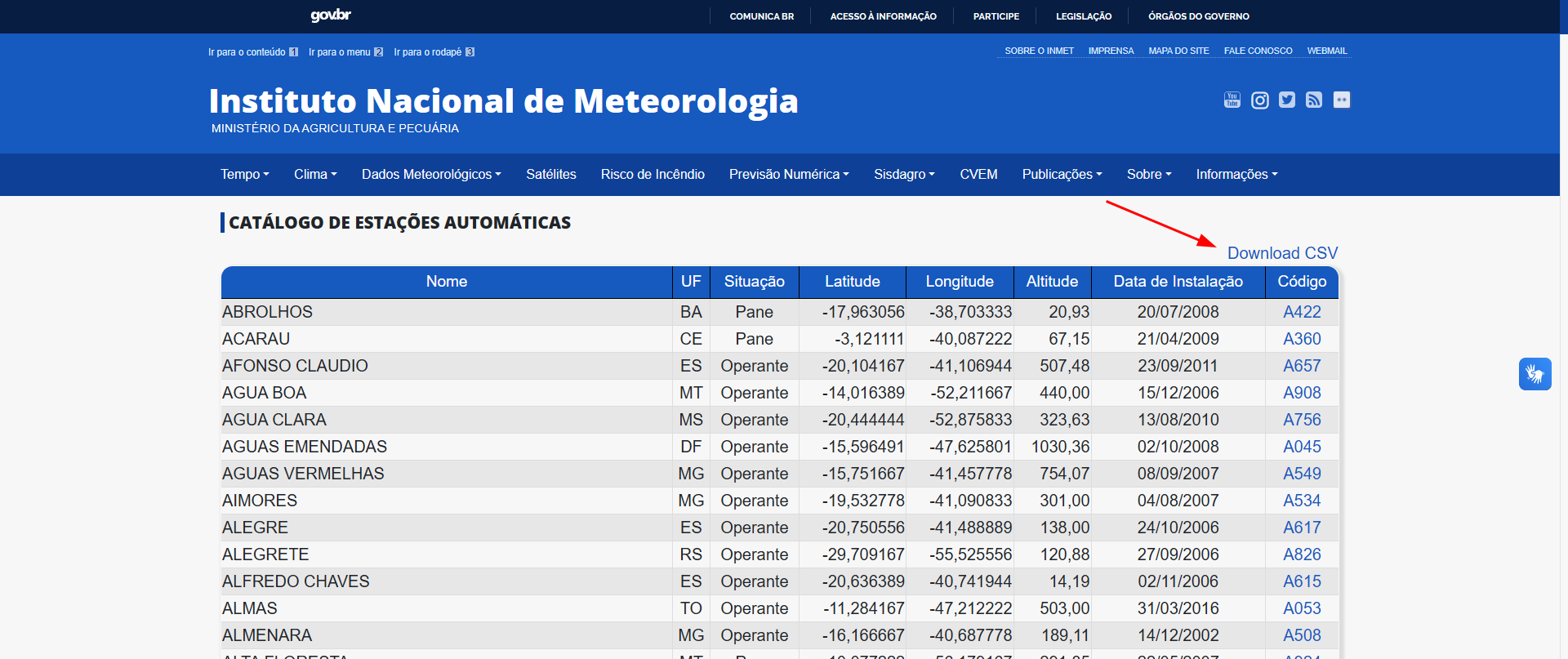The height and width of the screenshot is (659, 1568).
Task: Open station code A422
Action: pyautogui.click(x=1302, y=312)
